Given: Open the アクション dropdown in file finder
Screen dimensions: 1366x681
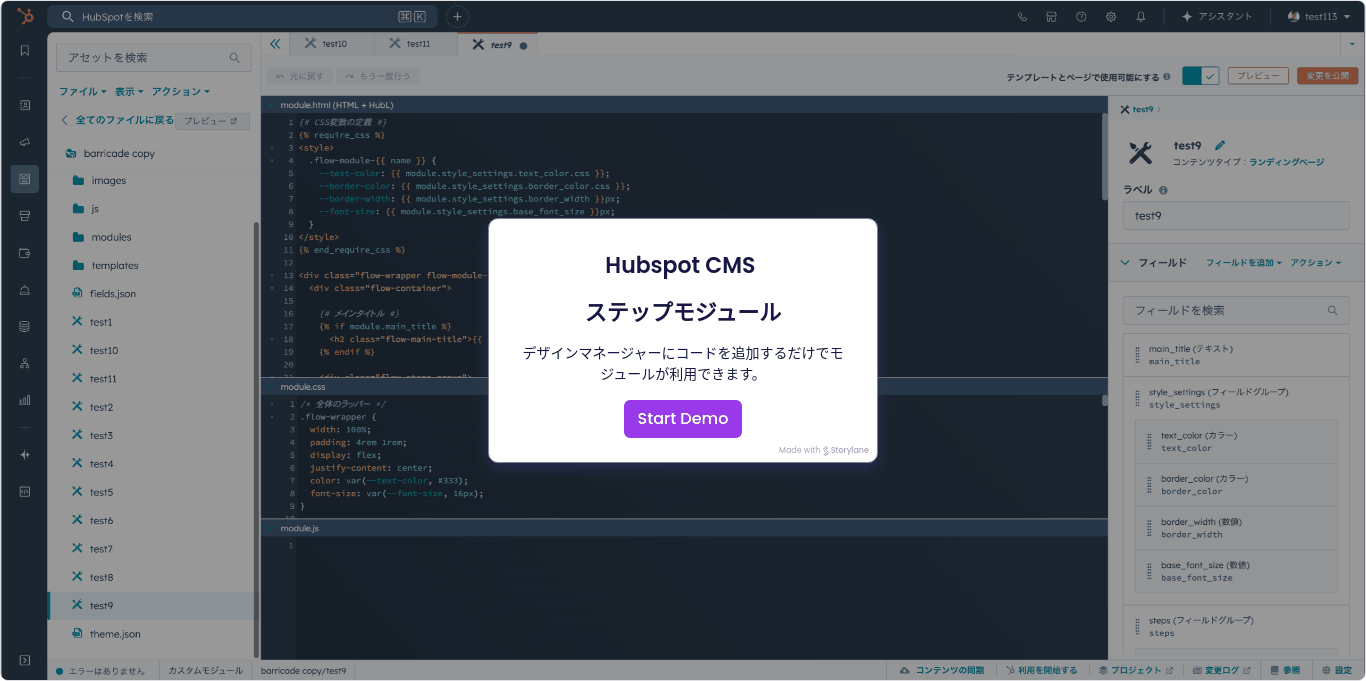Looking at the screenshot, I should (x=180, y=92).
